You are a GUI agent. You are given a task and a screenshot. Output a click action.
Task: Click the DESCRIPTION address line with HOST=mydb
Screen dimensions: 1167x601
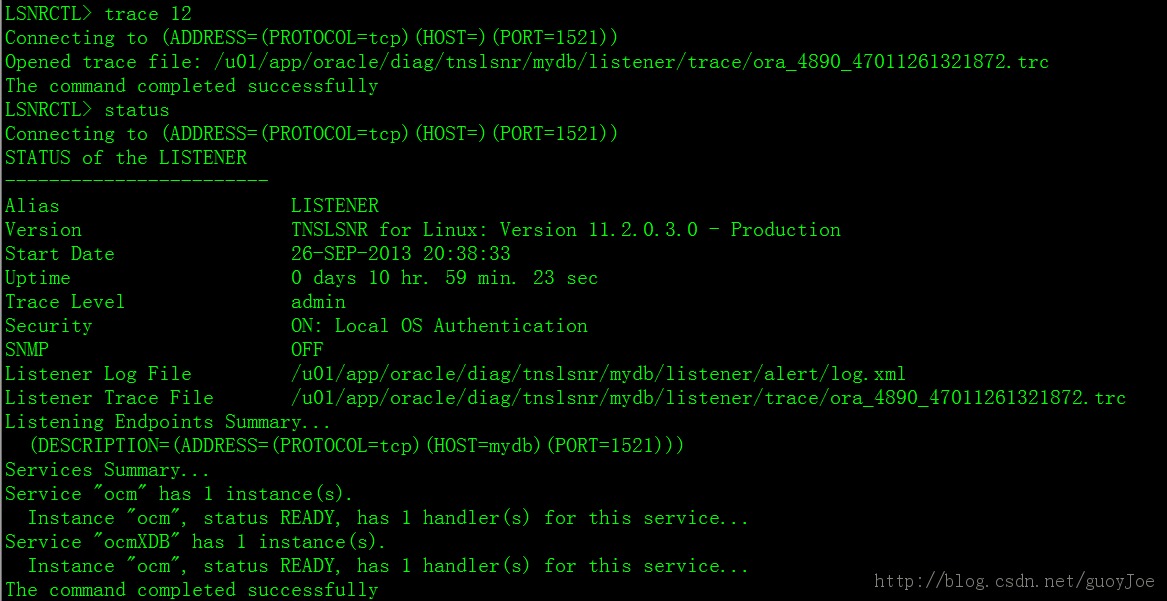[357, 446]
